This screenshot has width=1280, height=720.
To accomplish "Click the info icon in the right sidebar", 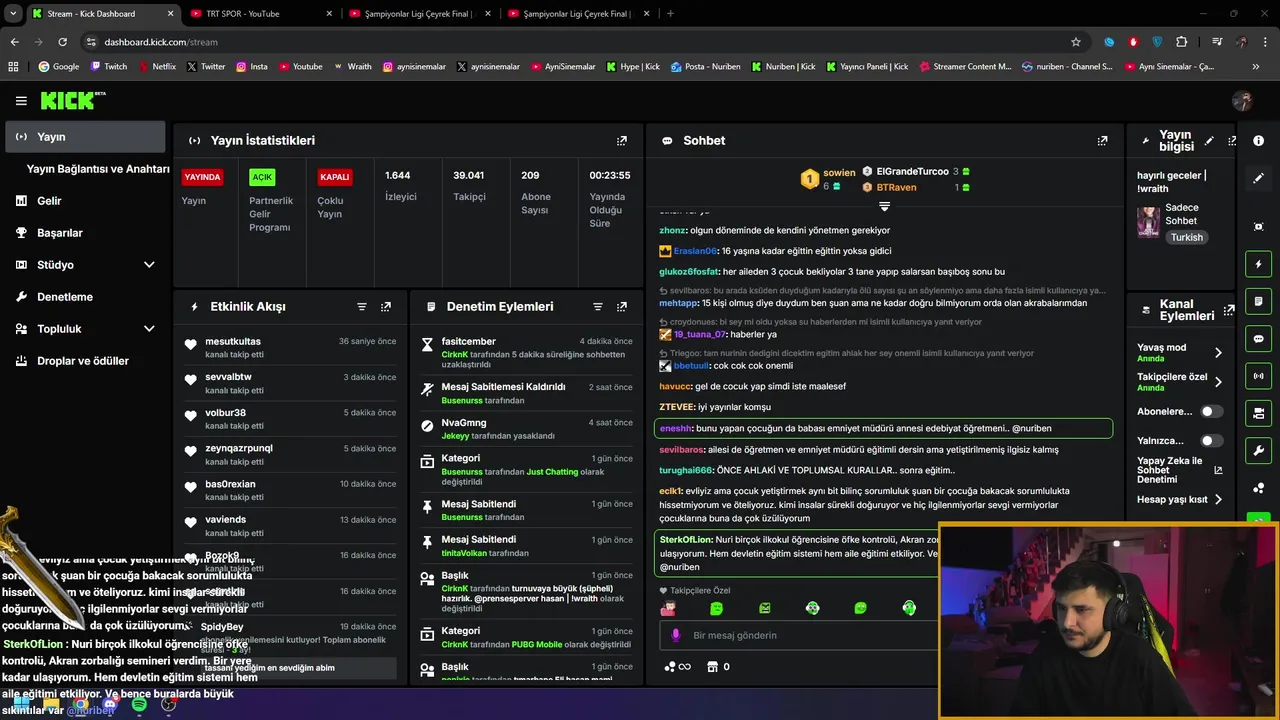I will tap(1259, 141).
